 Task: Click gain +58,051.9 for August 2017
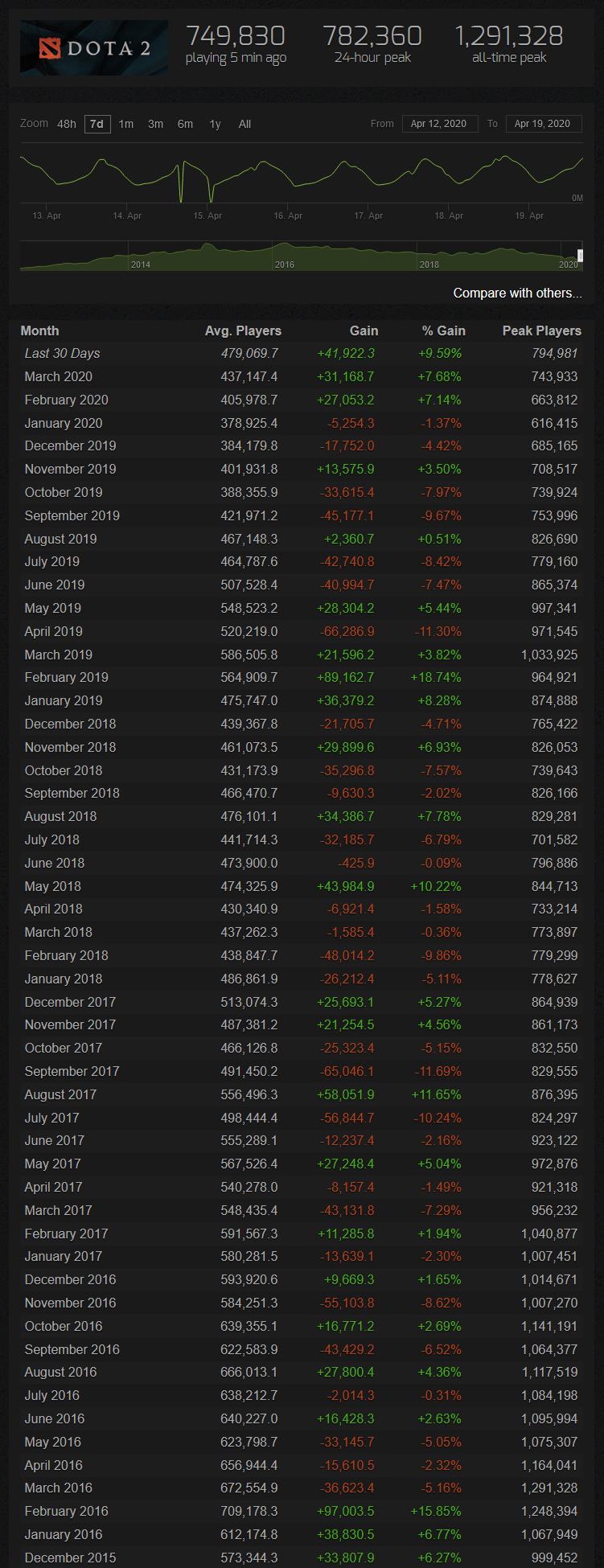[x=346, y=1094]
